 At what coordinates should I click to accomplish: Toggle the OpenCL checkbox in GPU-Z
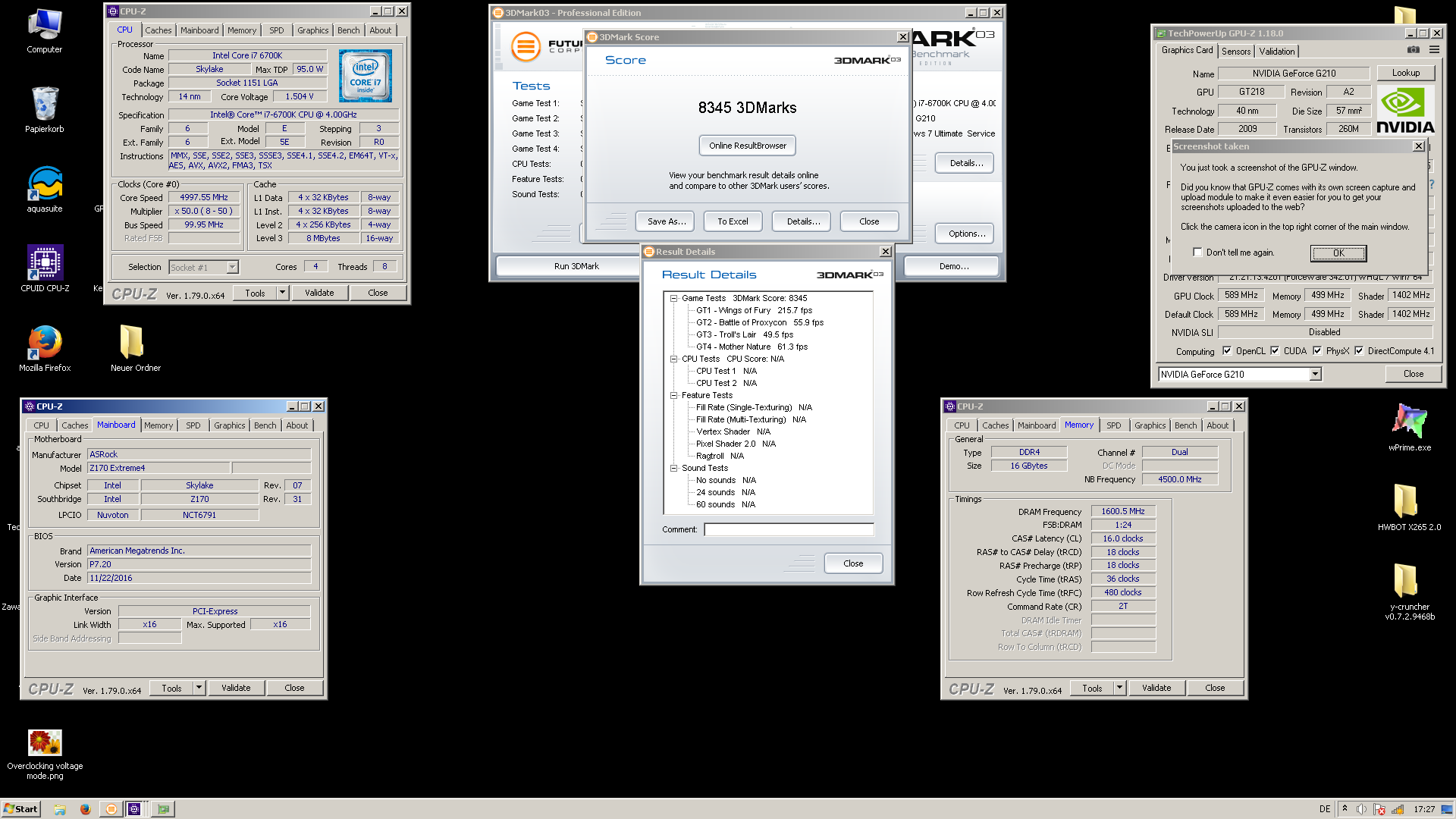(x=1227, y=351)
